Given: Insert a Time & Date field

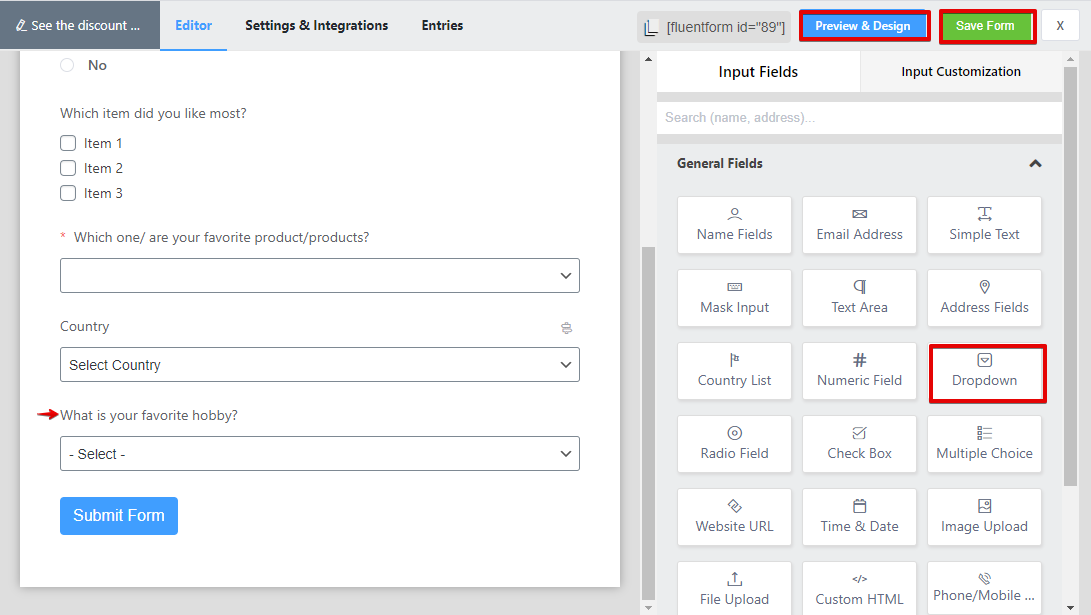Looking at the screenshot, I should tap(859, 516).
